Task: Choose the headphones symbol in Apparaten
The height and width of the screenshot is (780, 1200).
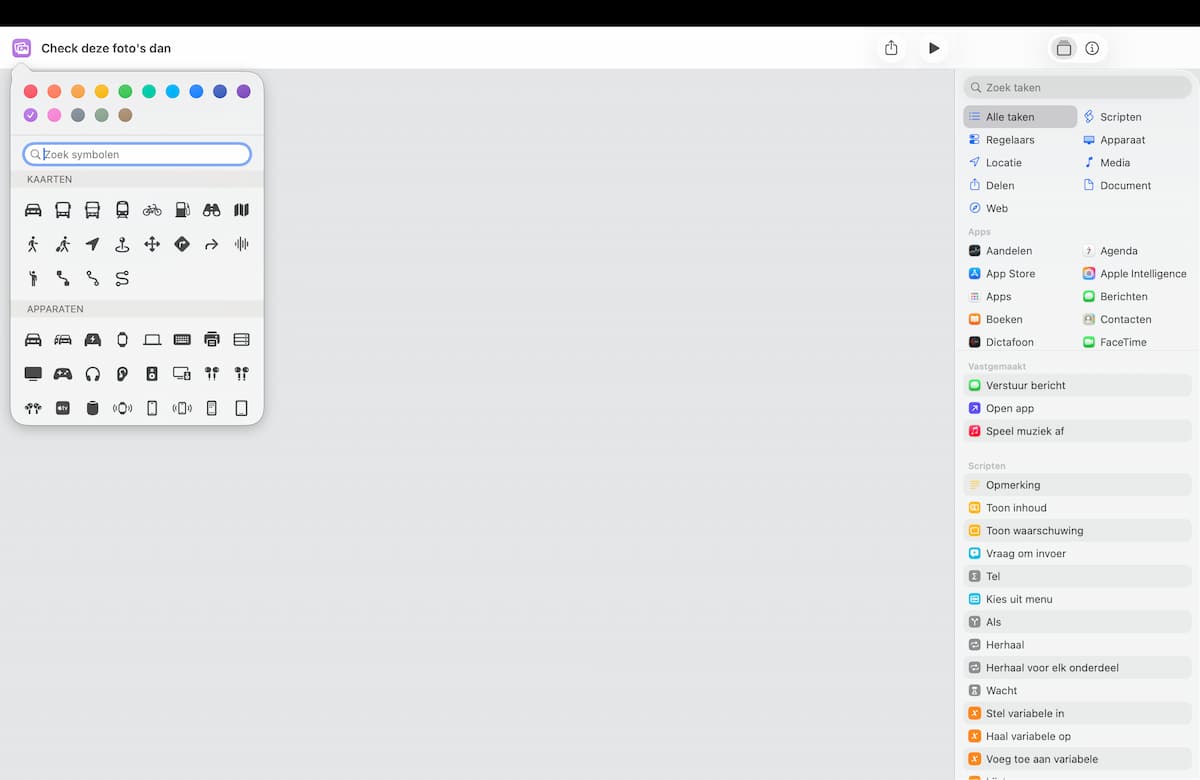Action: pyautogui.click(x=93, y=374)
